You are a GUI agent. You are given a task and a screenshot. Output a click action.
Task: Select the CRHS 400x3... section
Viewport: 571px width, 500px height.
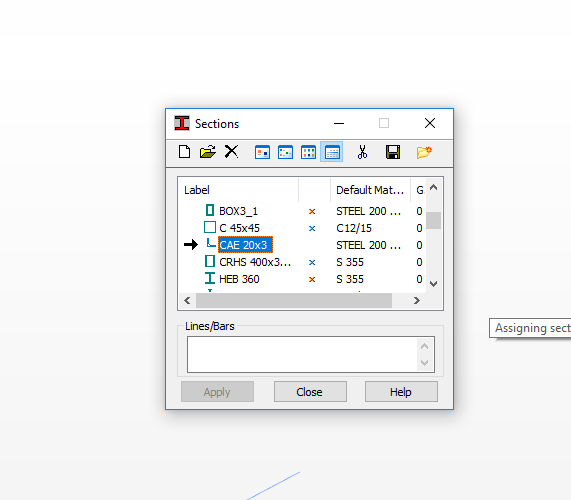(x=255, y=262)
